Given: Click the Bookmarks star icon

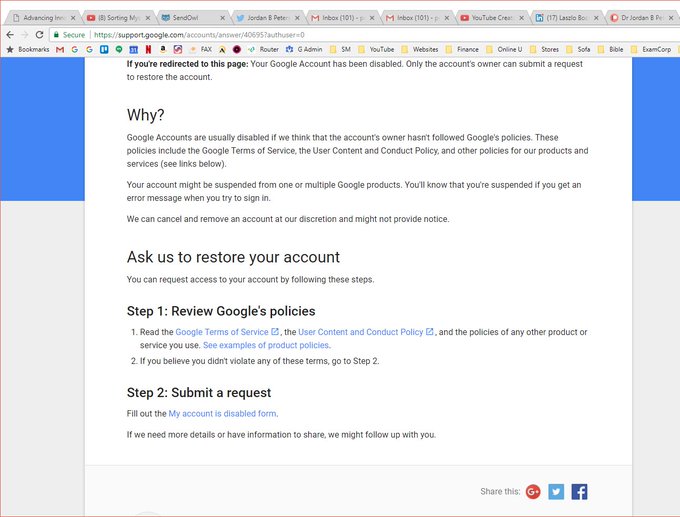Looking at the screenshot, I should [10, 49].
